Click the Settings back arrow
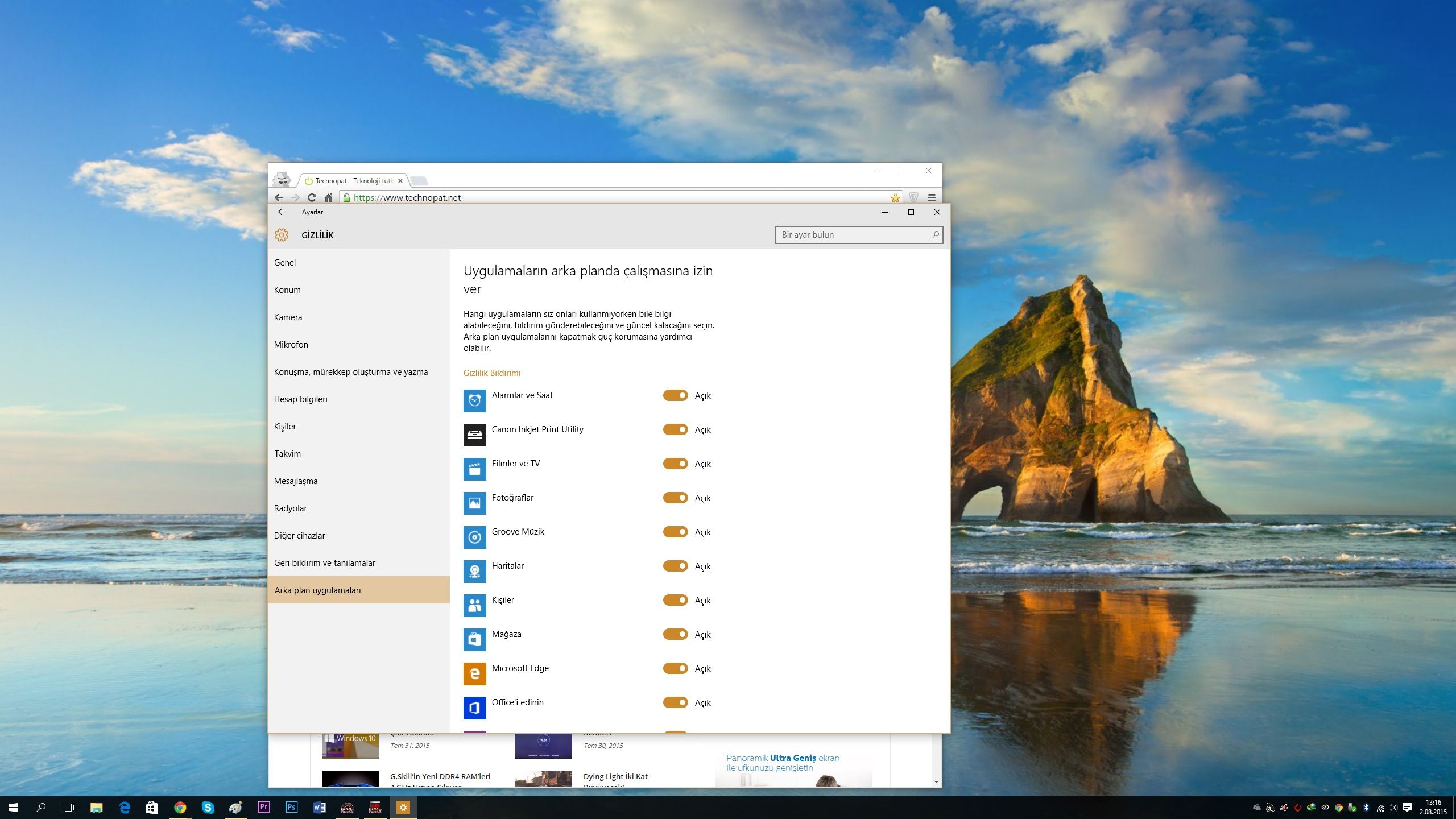 [x=282, y=212]
